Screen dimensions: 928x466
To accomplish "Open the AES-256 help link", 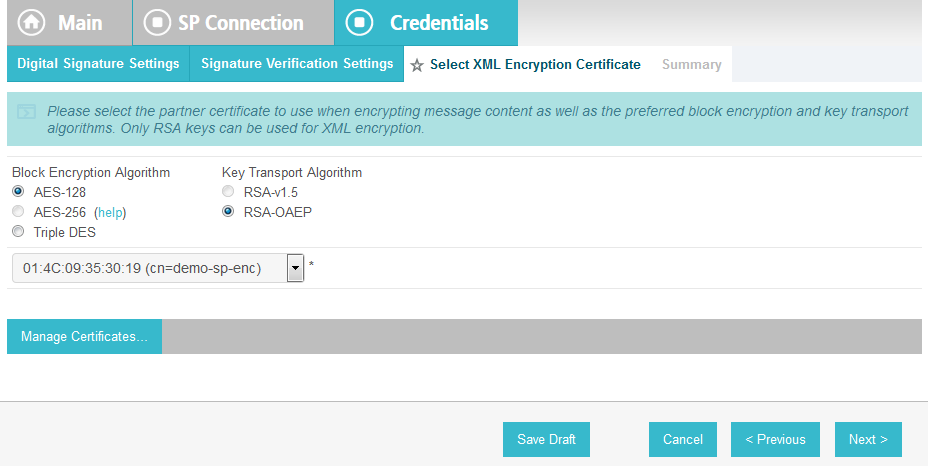I will [110, 212].
